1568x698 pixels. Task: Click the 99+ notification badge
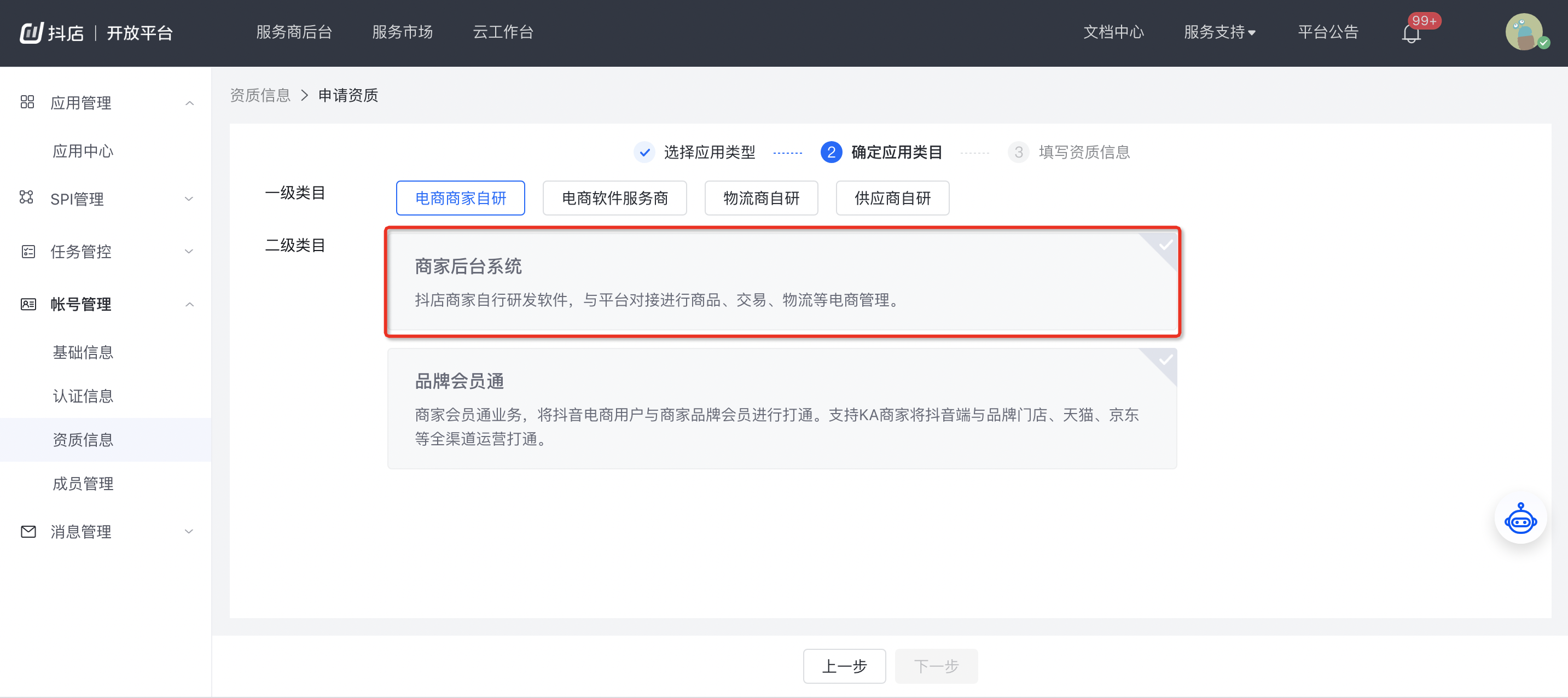pyautogui.click(x=1424, y=21)
